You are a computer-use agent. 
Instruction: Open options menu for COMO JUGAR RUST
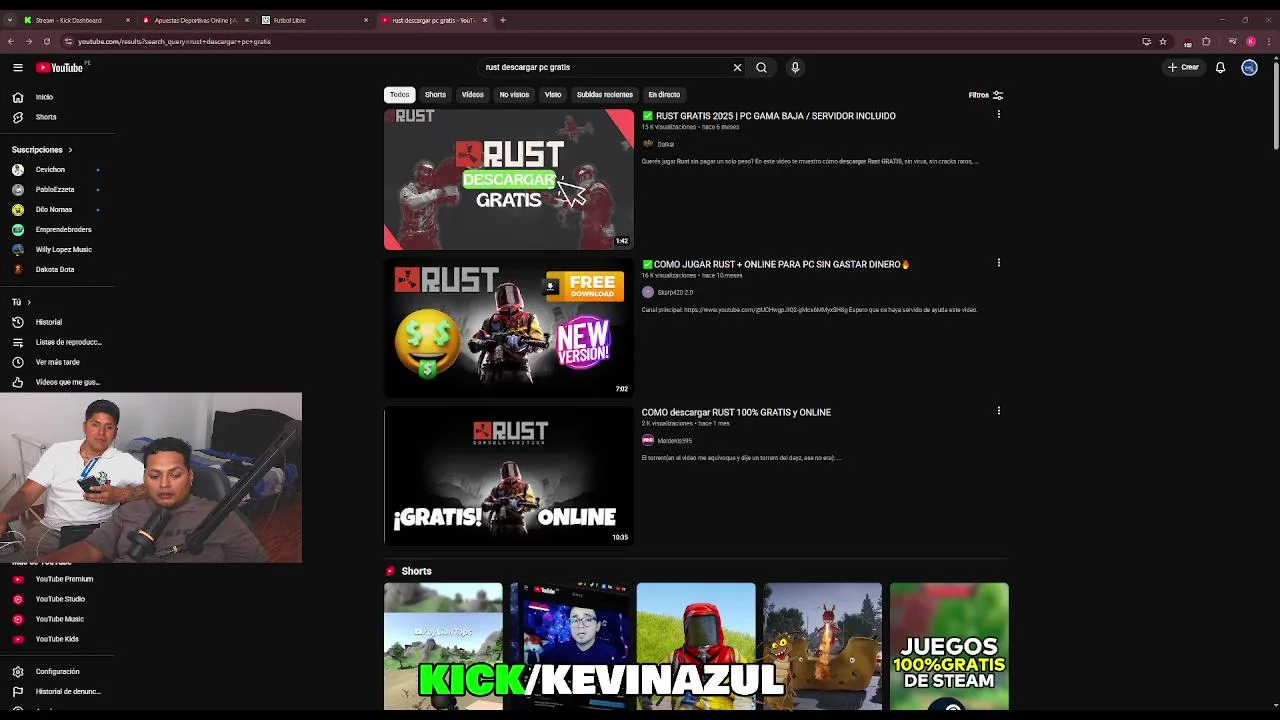coord(998,263)
